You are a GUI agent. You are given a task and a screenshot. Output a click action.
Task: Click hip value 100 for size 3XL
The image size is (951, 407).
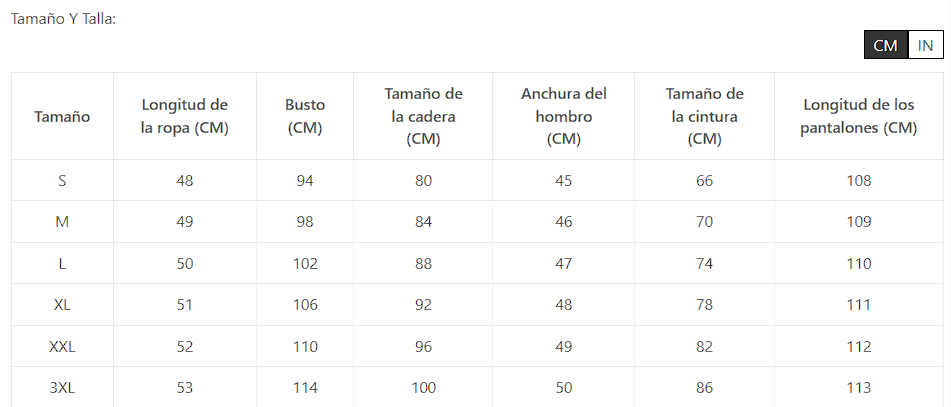coord(423,388)
